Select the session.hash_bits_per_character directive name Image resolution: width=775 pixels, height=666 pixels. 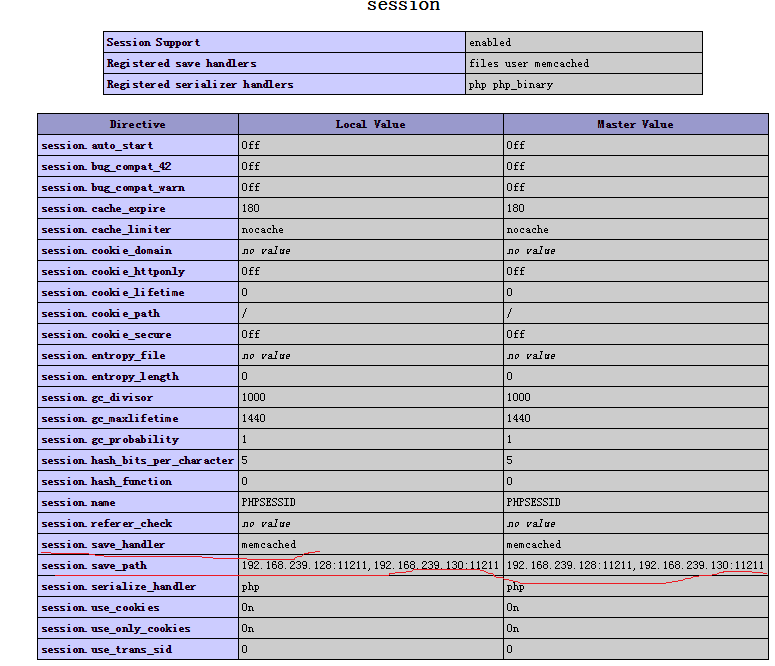tap(137, 461)
